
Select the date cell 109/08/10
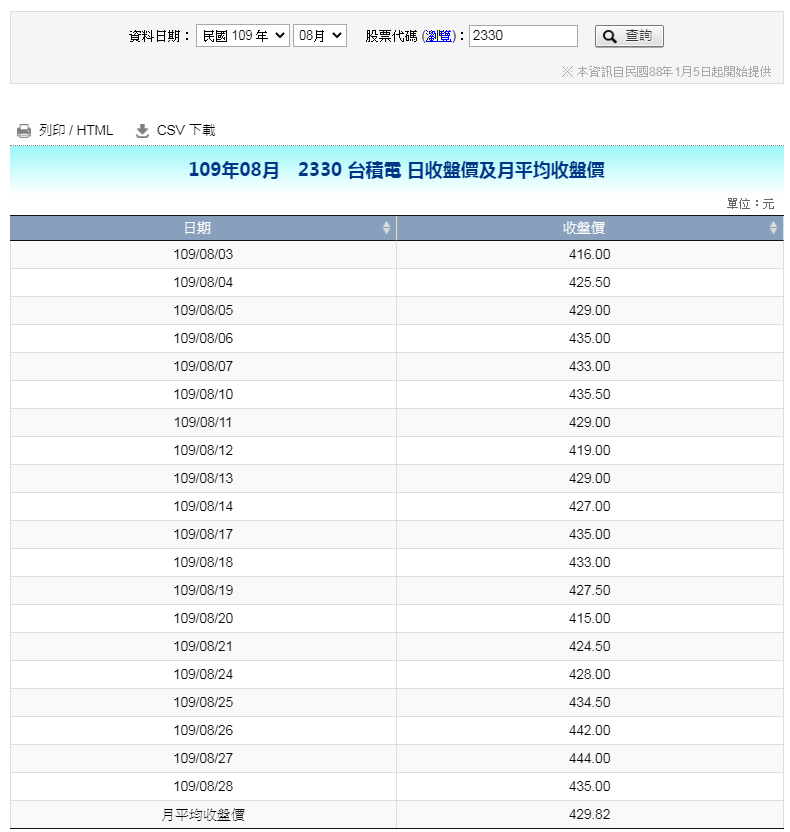coord(203,395)
